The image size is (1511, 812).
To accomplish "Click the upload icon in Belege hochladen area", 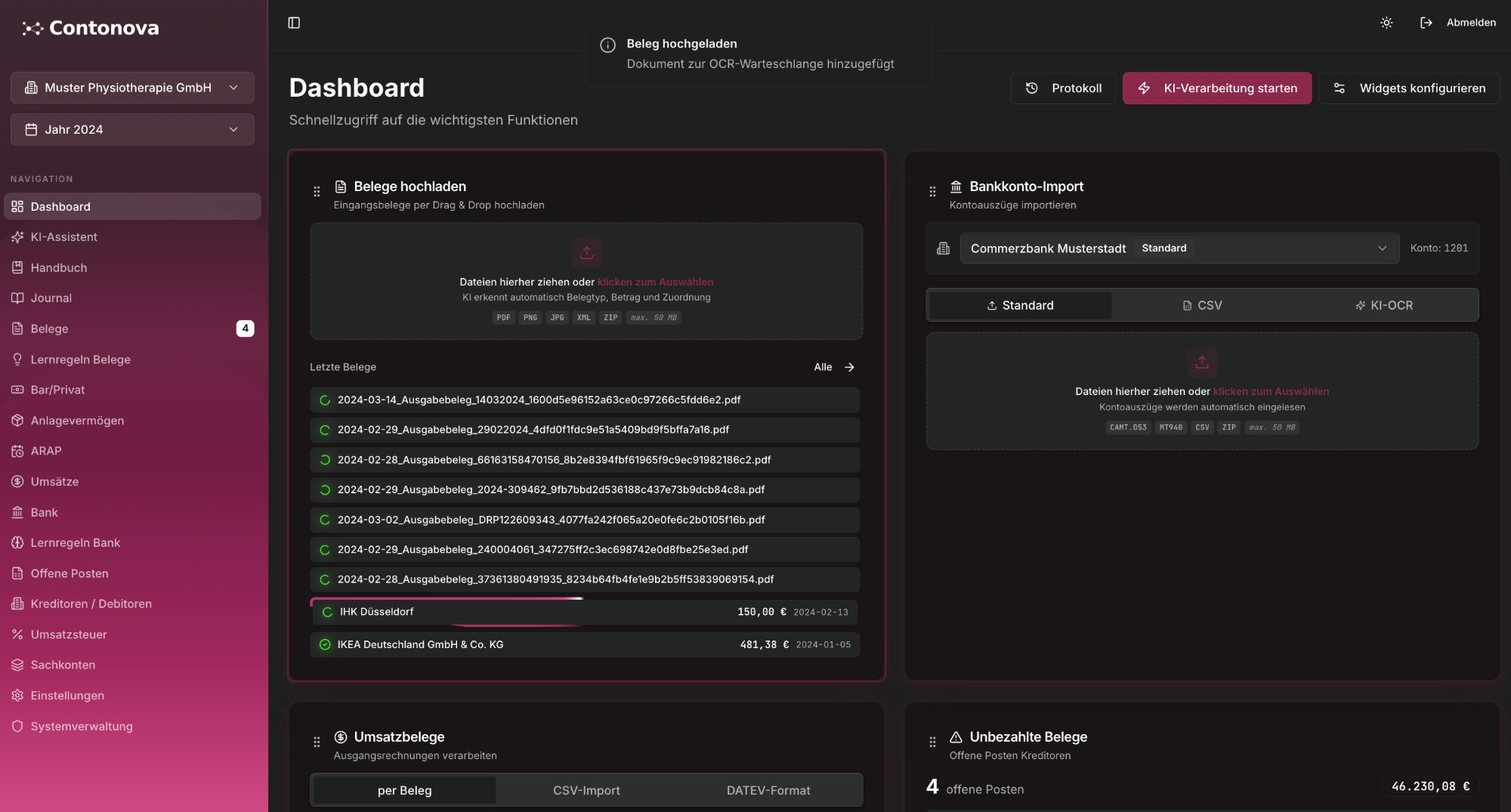I will 586,252.
